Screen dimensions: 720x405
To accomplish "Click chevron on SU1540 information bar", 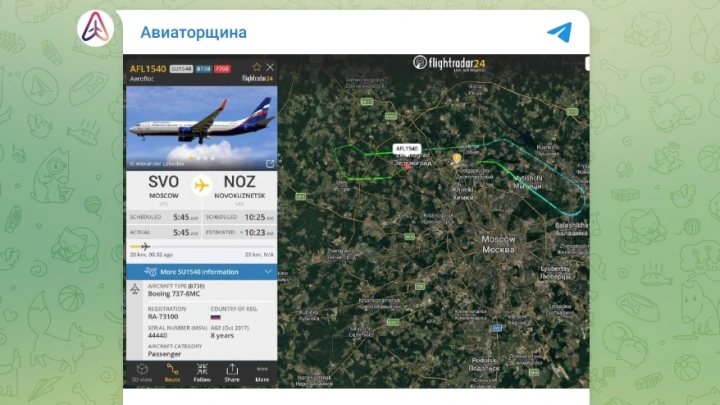I will tap(268, 272).
